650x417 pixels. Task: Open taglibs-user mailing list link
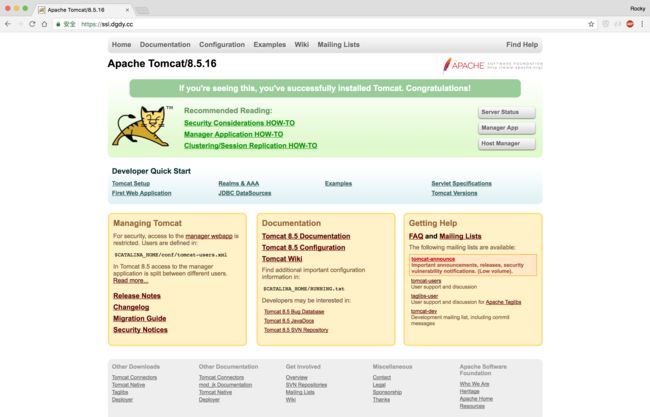pyautogui.click(x=424, y=296)
